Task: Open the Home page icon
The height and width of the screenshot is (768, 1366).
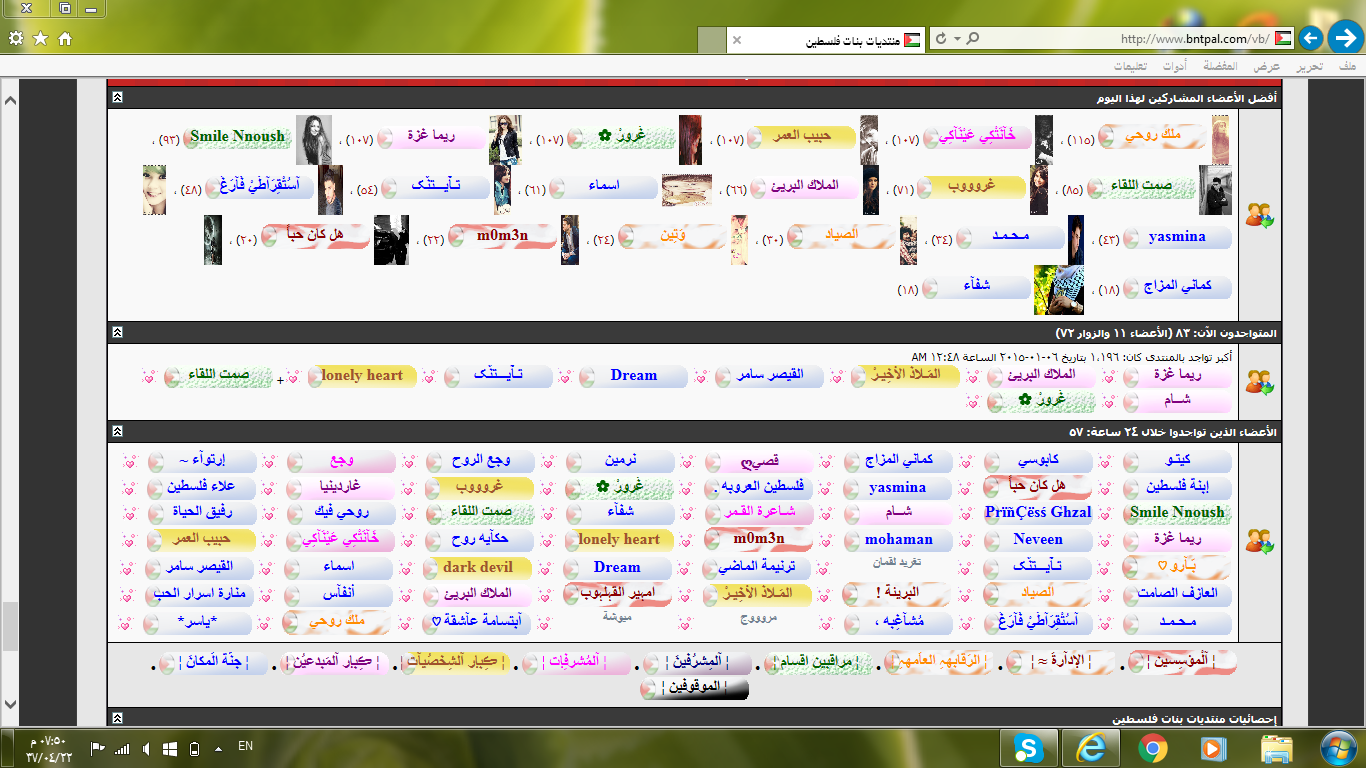Action: (65, 38)
